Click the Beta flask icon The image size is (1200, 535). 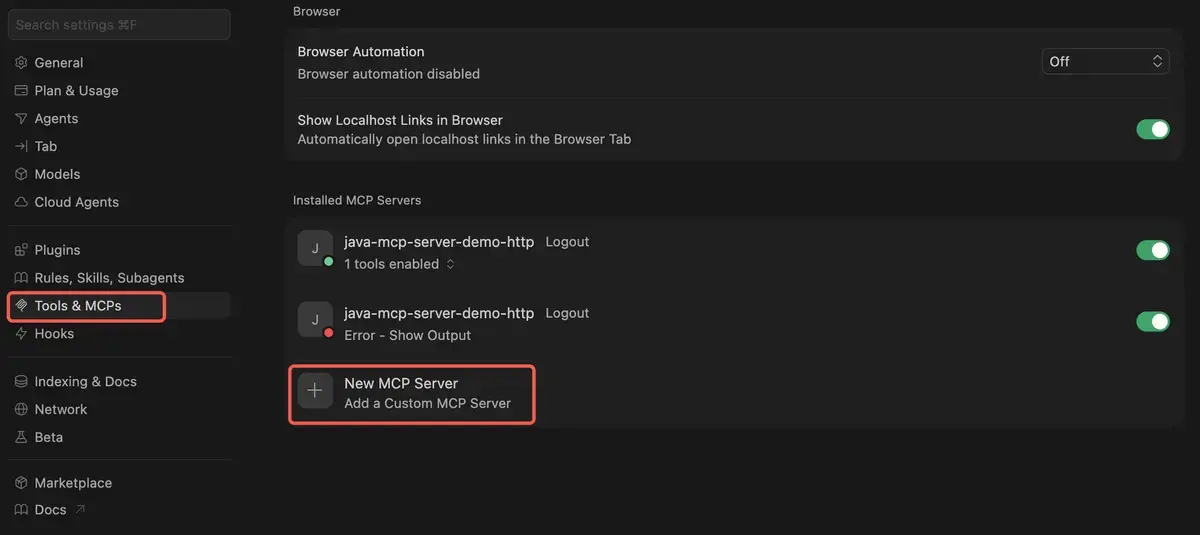pyautogui.click(x=21, y=438)
